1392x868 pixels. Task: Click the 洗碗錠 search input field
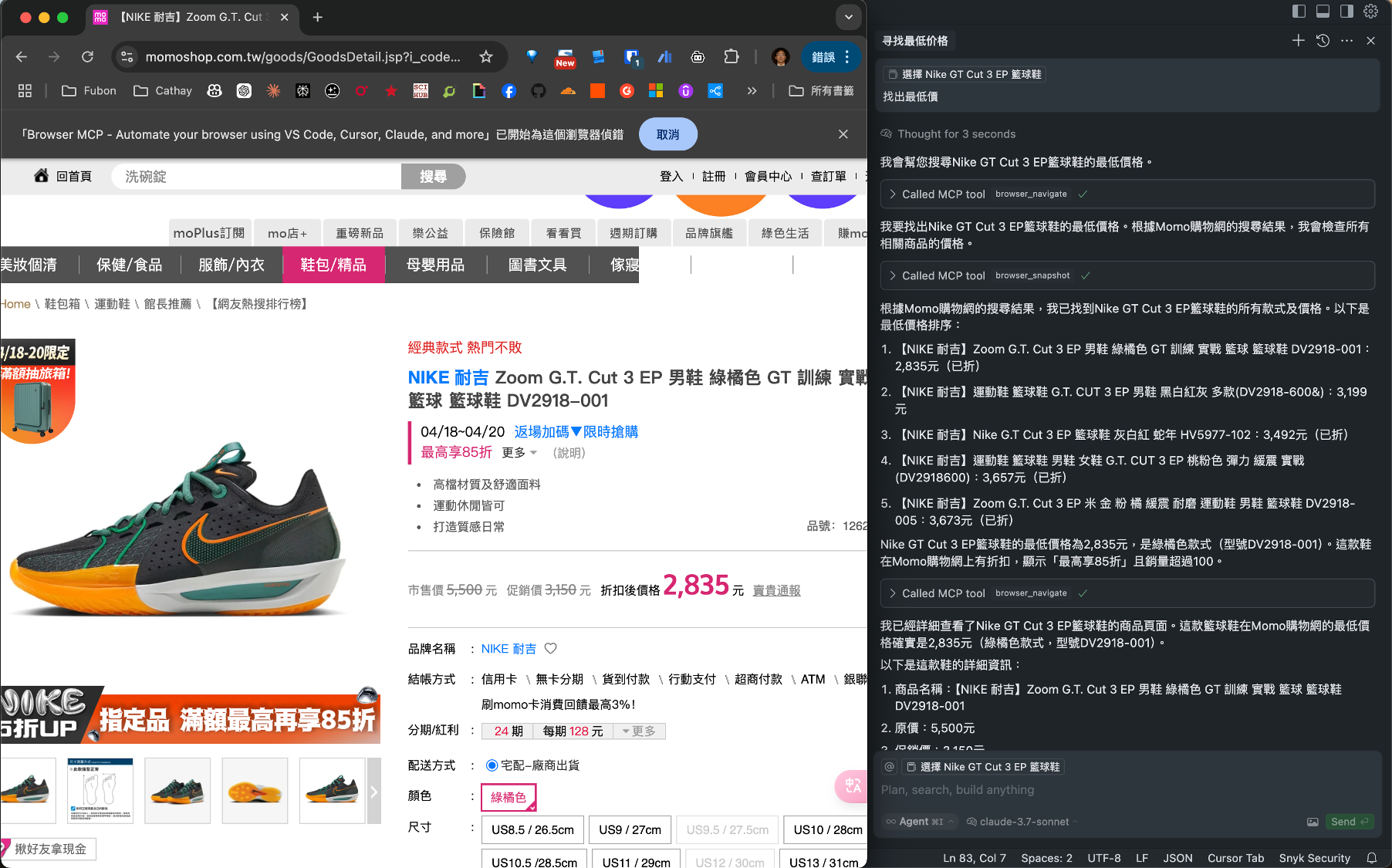(256, 177)
